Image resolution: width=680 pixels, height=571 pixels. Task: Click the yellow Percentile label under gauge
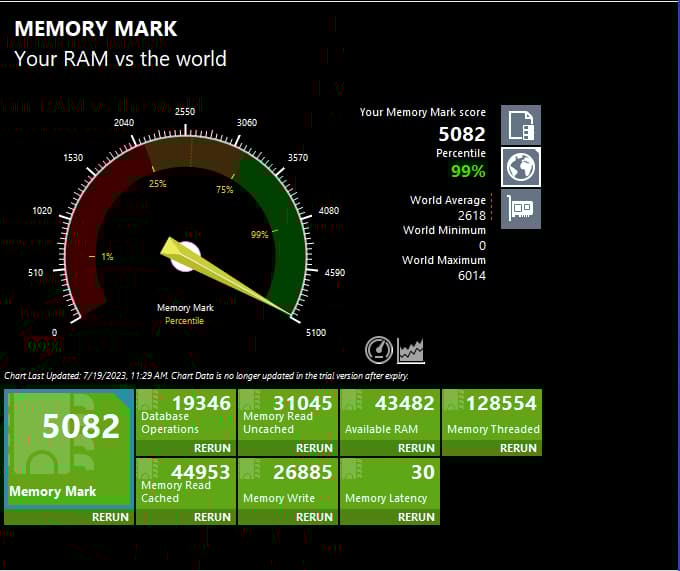pyautogui.click(x=184, y=321)
